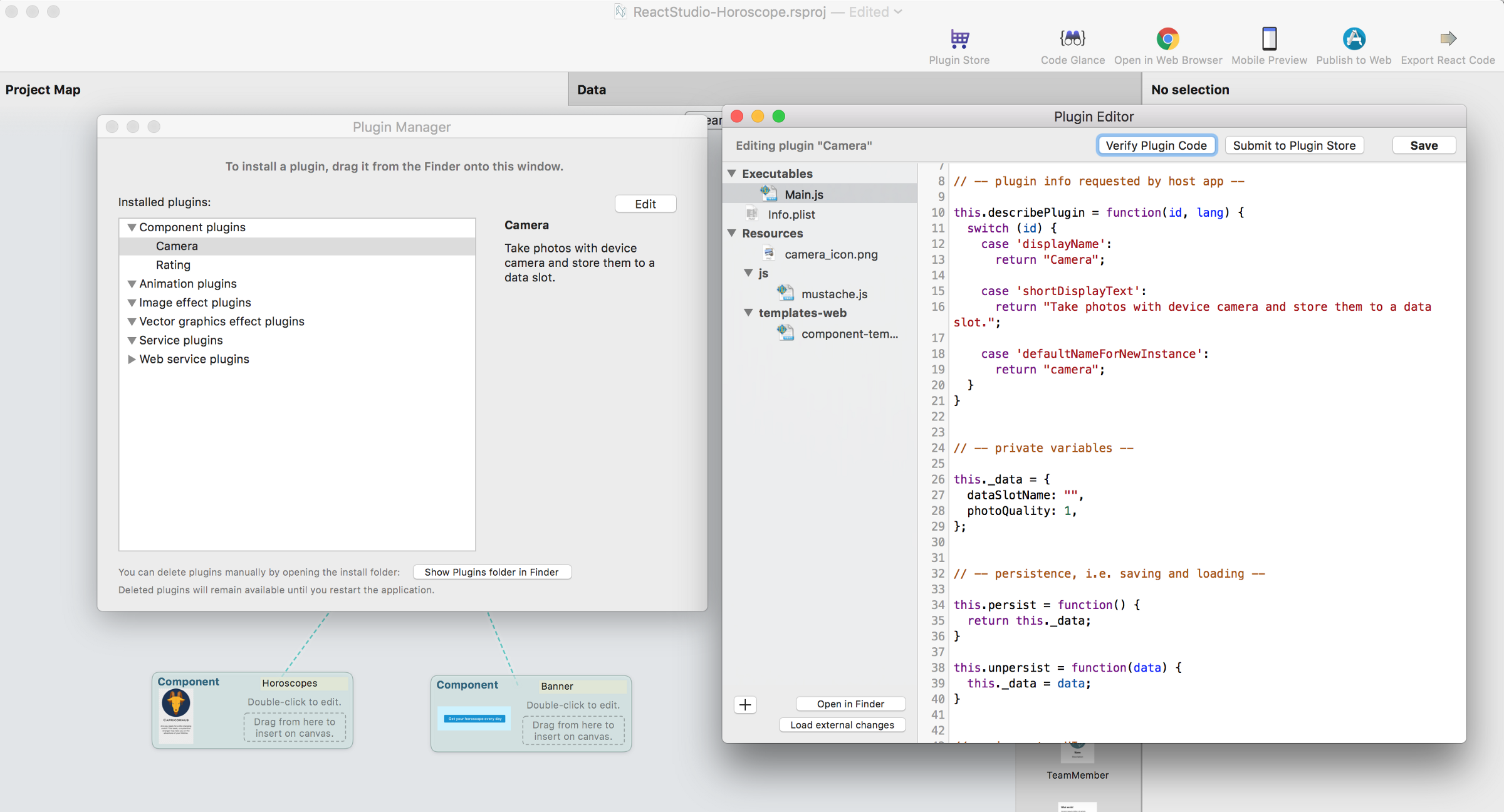Launch Mobile Preview phone icon

[1269, 39]
